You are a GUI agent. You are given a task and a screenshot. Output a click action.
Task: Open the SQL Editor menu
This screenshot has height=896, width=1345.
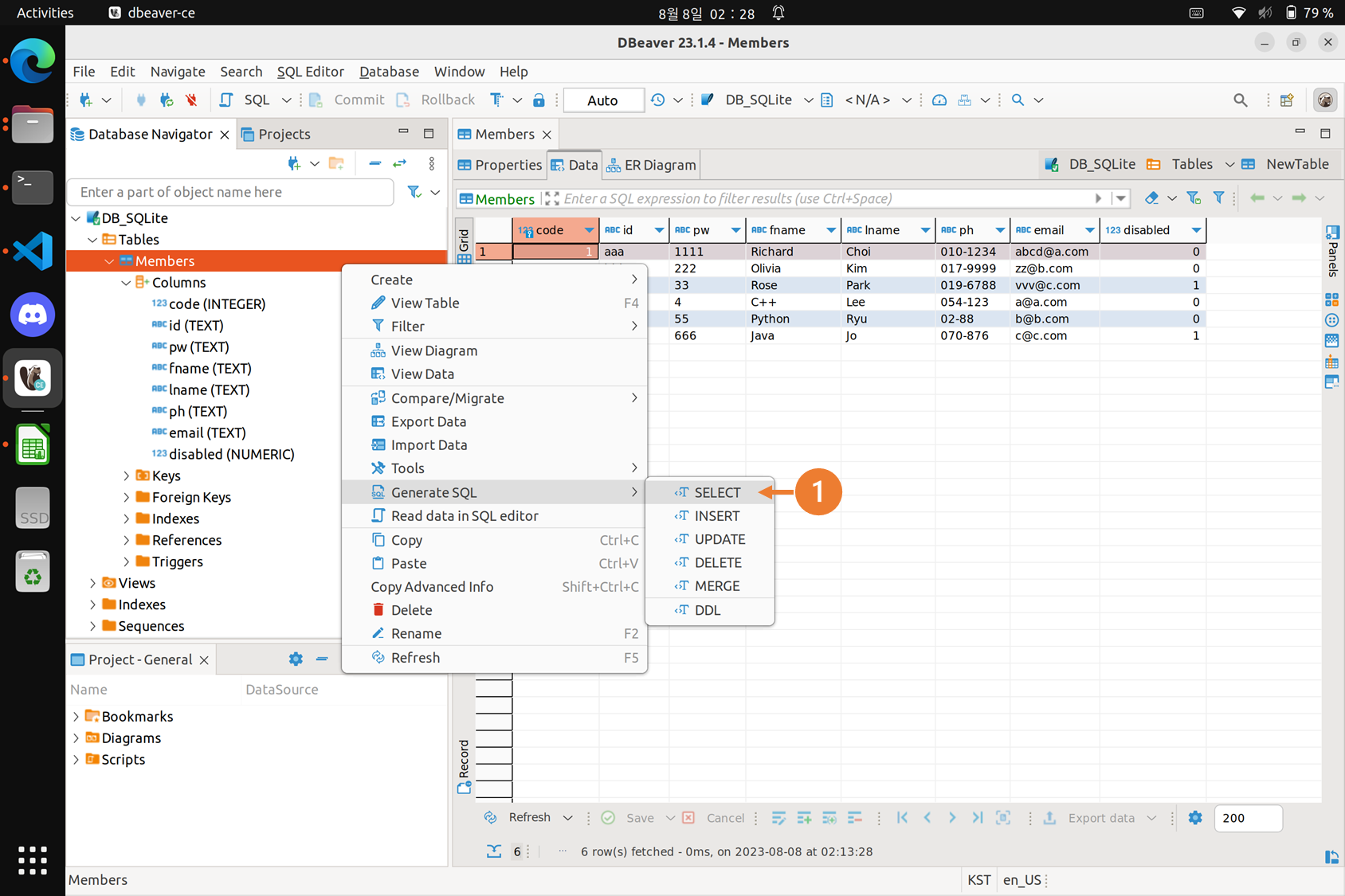click(x=311, y=72)
